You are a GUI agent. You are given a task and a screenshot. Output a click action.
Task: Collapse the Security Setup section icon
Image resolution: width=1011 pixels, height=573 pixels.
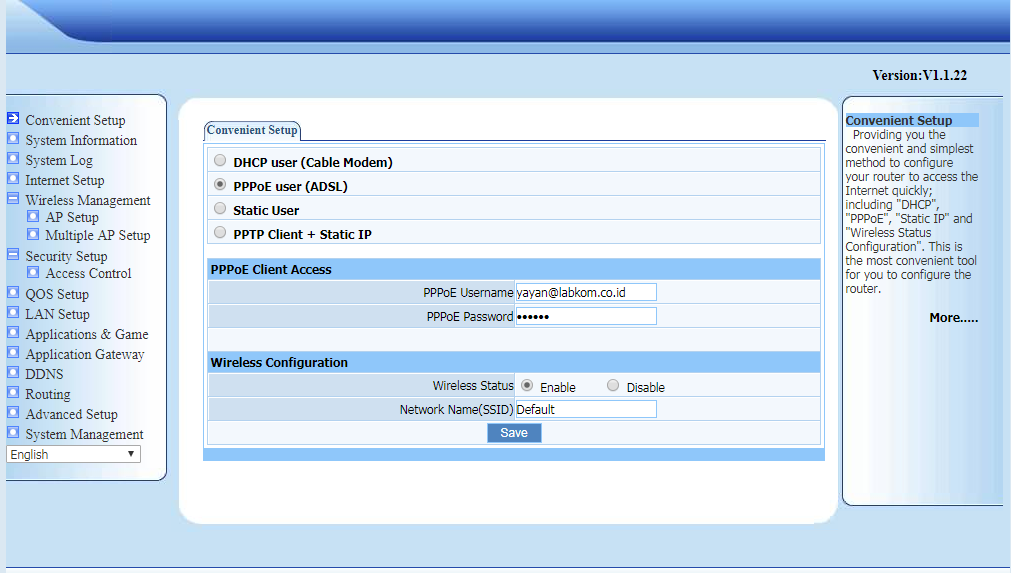(x=13, y=255)
